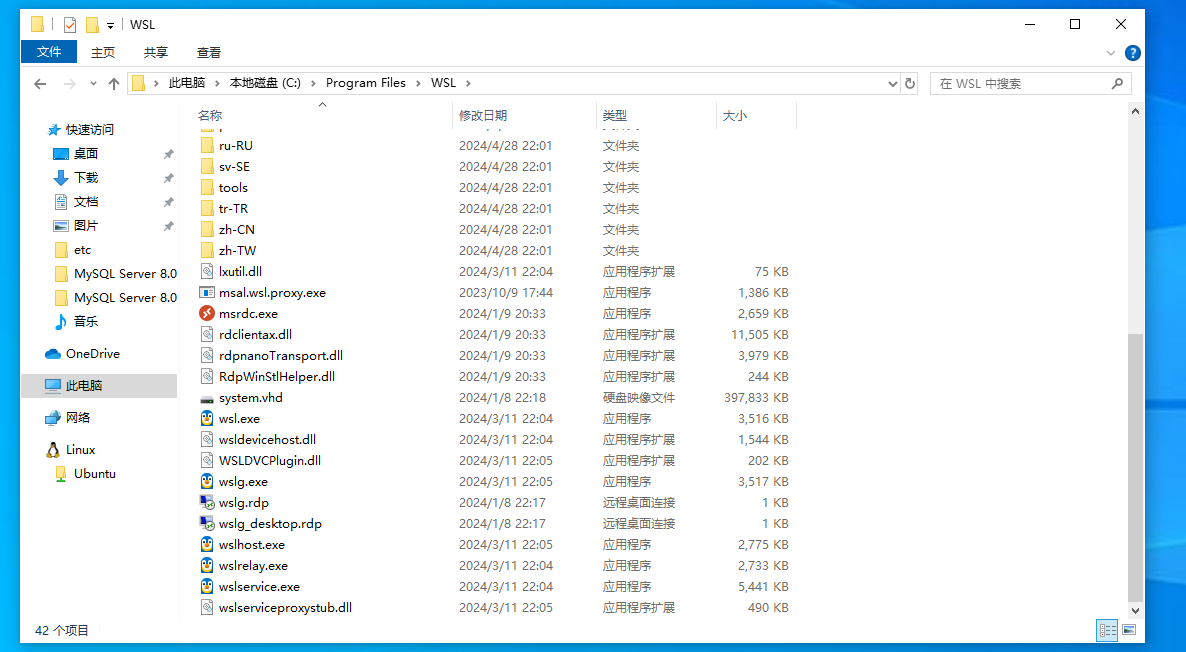Select wslserviceproxystub.dll file name
Viewport: 1186px width, 652px height.
(285, 607)
